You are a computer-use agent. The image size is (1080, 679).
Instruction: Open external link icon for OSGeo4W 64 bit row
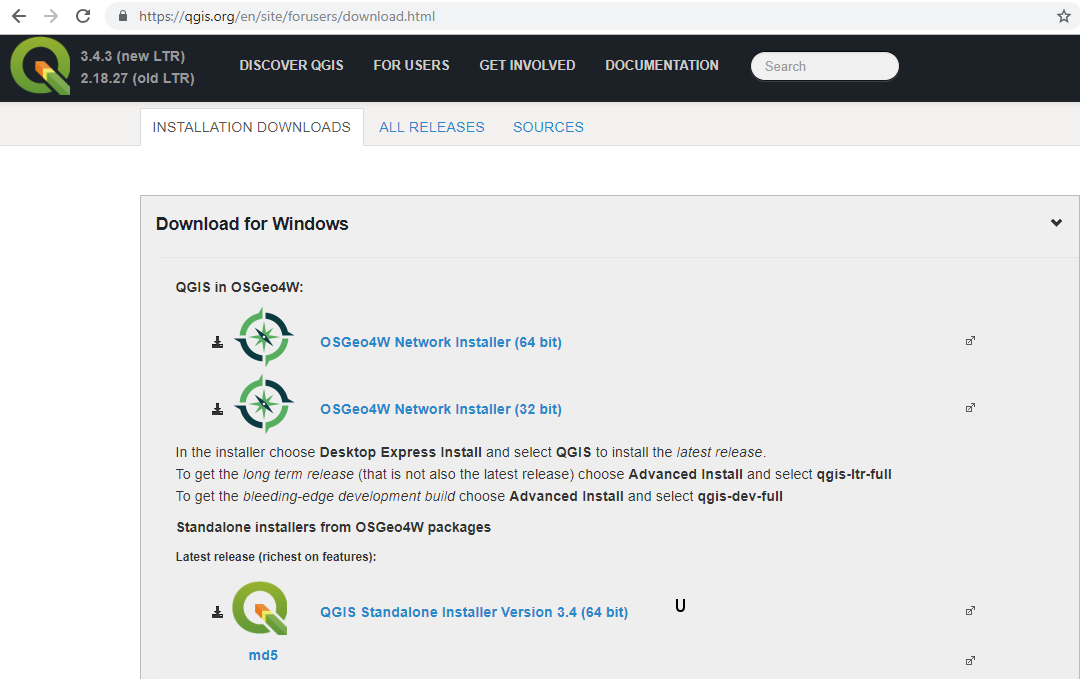coord(970,341)
